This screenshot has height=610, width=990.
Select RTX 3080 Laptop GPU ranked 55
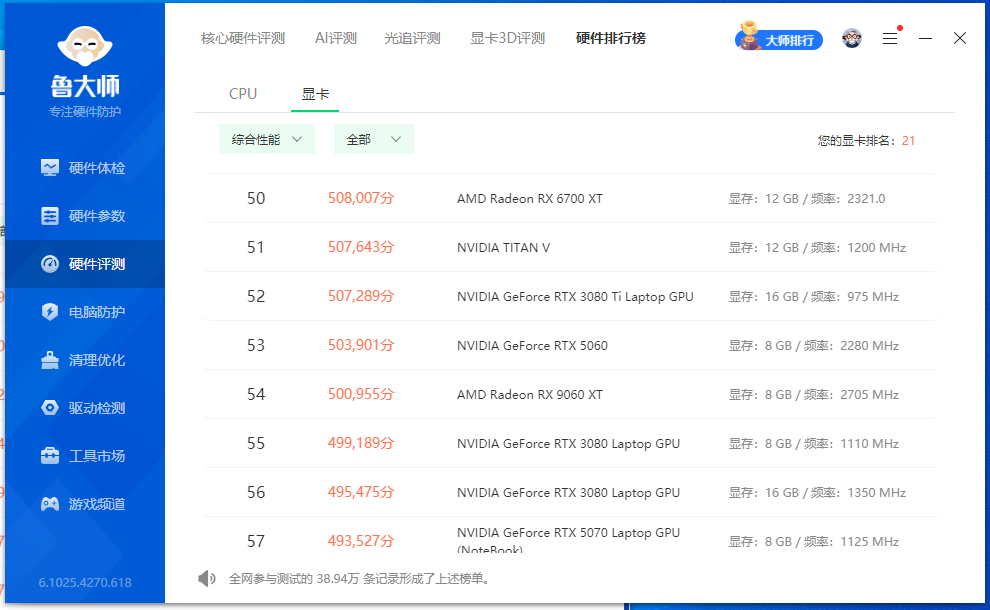point(571,443)
